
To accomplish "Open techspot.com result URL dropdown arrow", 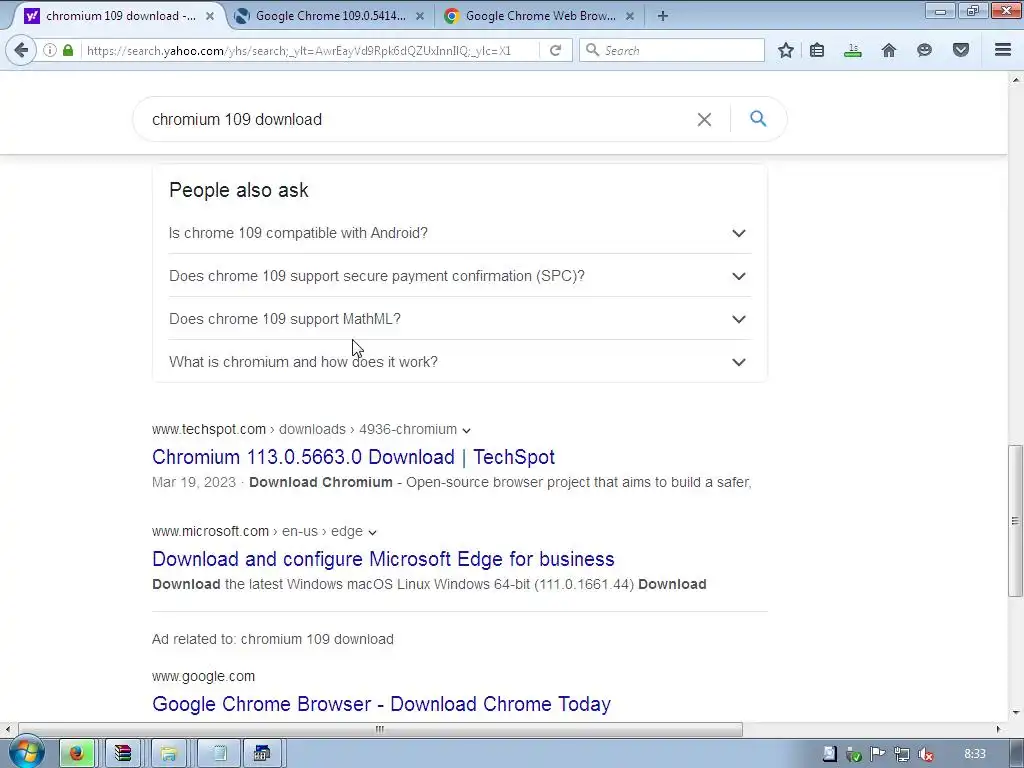I will (x=466, y=430).
